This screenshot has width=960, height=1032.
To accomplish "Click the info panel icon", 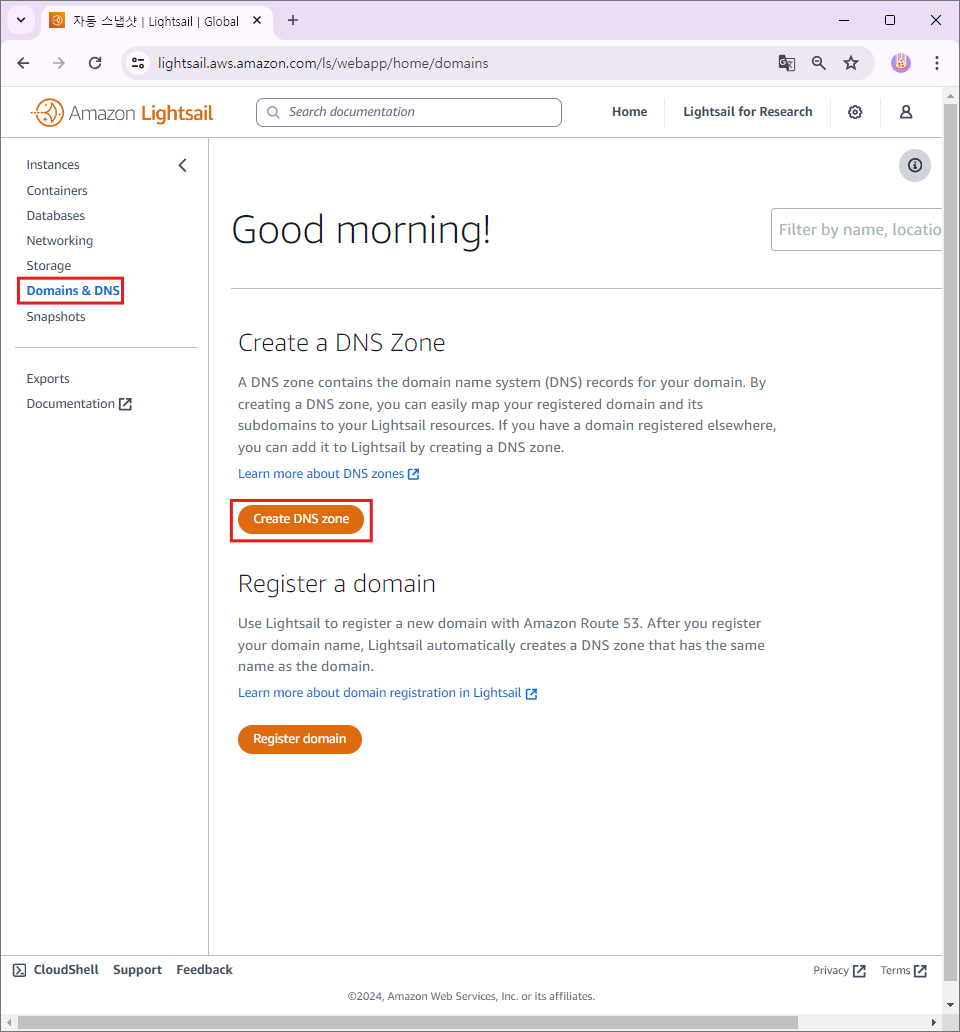I will tap(915, 165).
